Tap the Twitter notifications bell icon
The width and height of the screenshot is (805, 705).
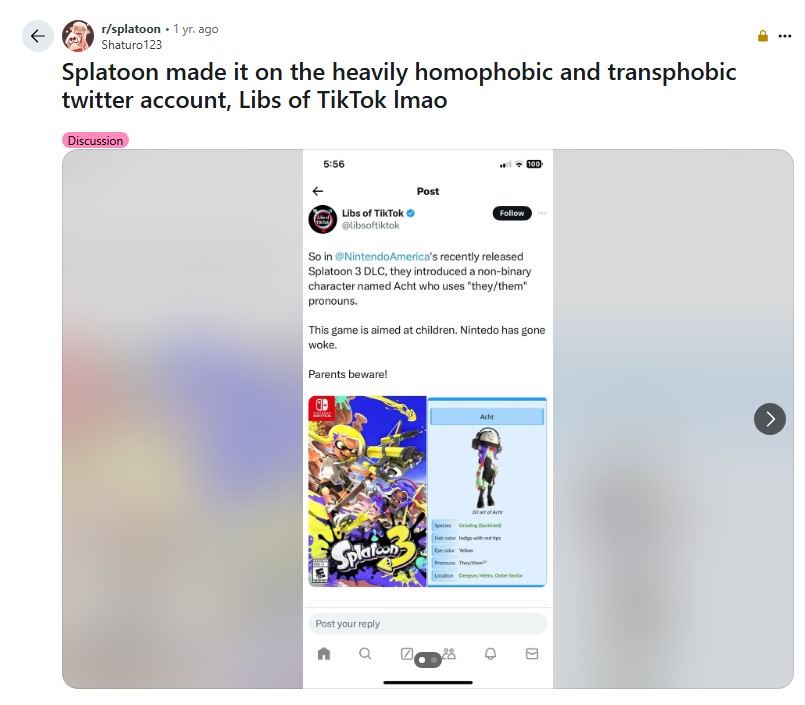(x=490, y=653)
